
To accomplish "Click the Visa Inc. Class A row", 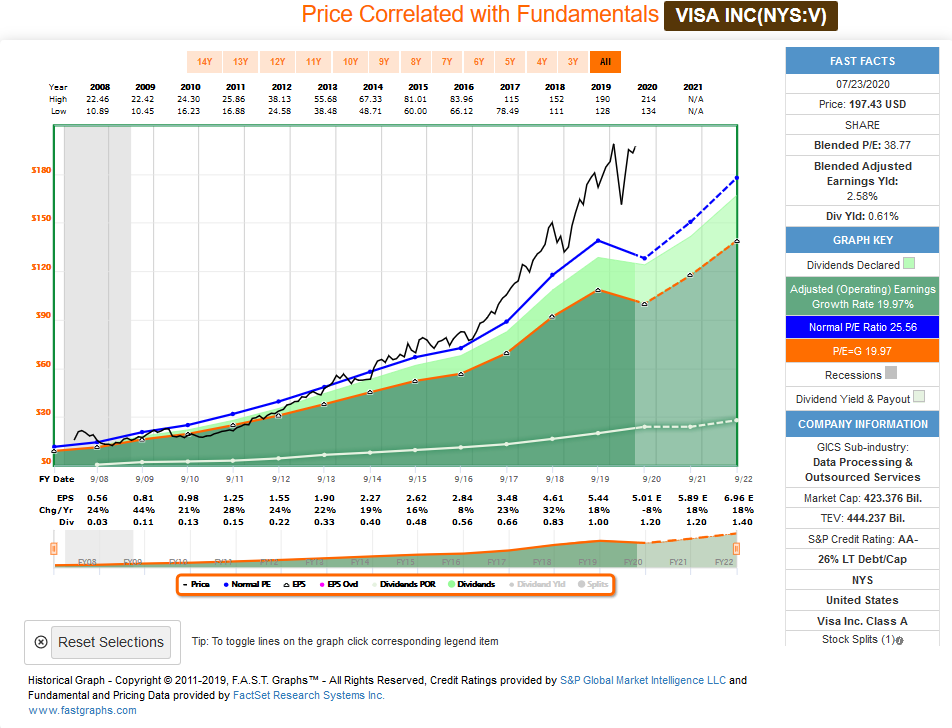I will pos(862,621).
